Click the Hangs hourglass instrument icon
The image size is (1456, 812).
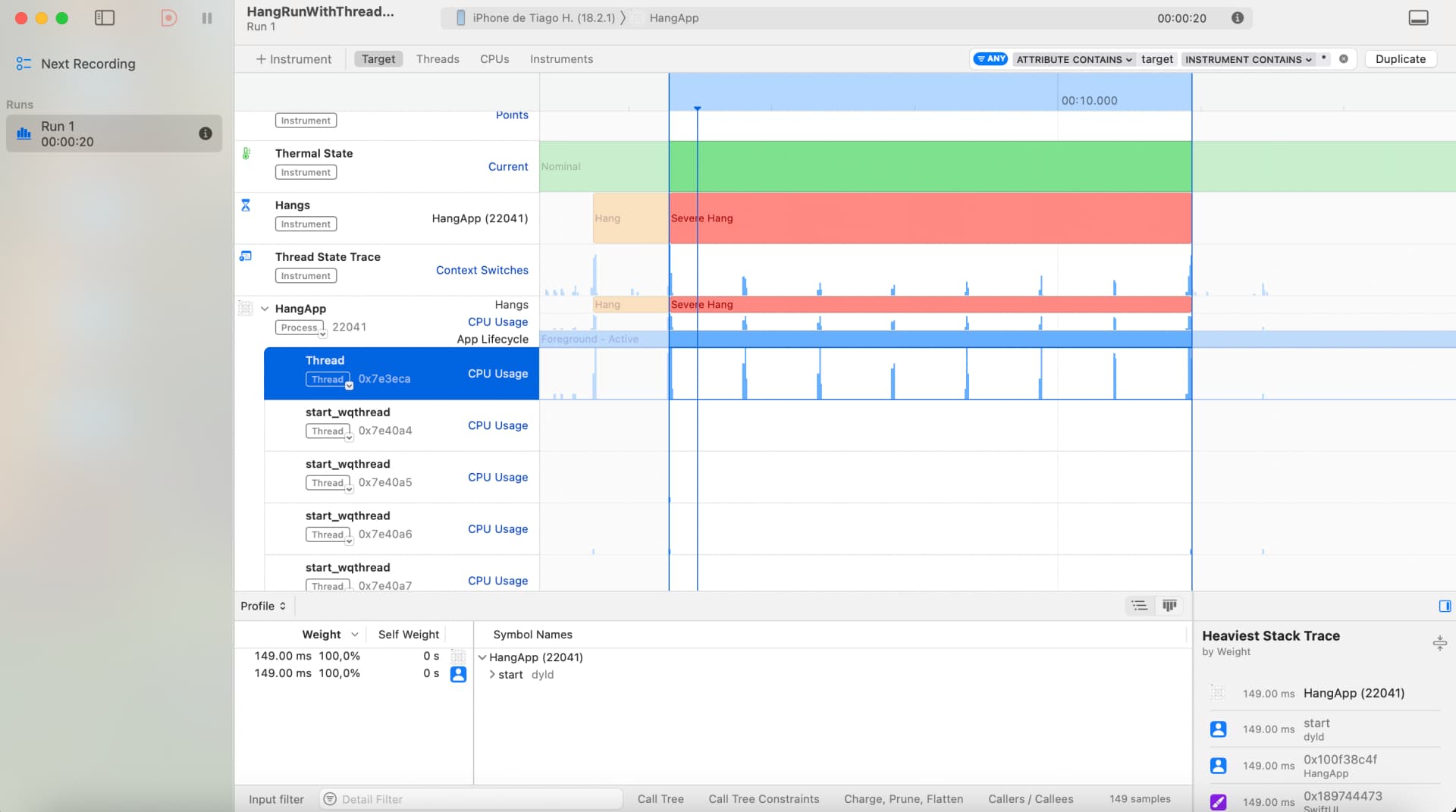tap(246, 205)
